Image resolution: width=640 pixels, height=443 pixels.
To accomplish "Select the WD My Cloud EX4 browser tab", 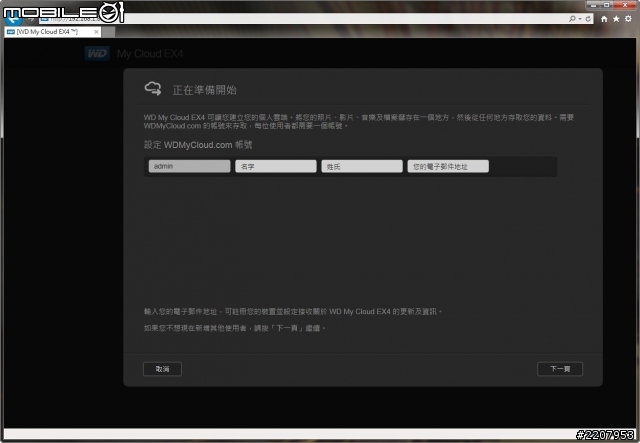I will [x=53, y=32].
